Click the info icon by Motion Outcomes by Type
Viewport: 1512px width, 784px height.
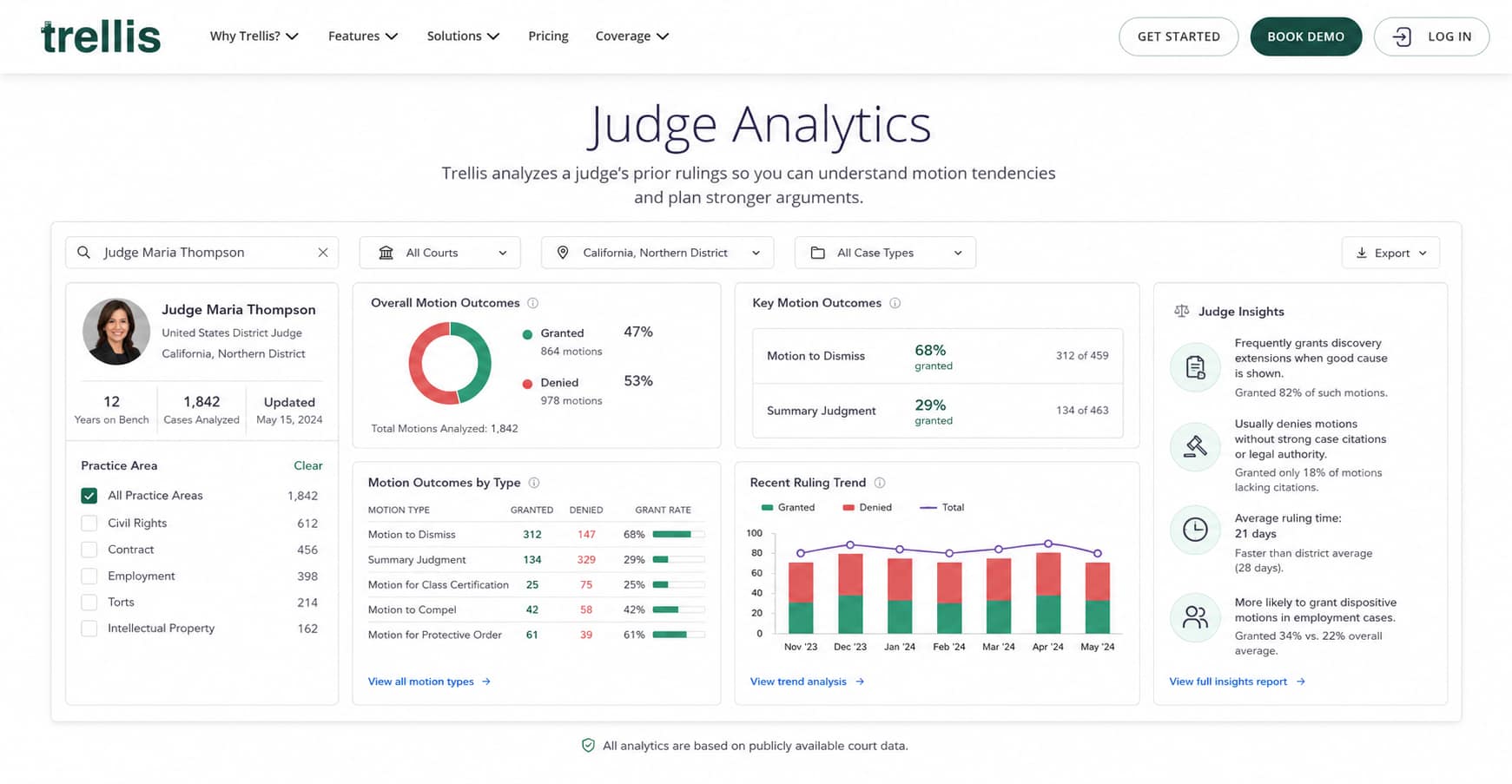pos(534,483)
